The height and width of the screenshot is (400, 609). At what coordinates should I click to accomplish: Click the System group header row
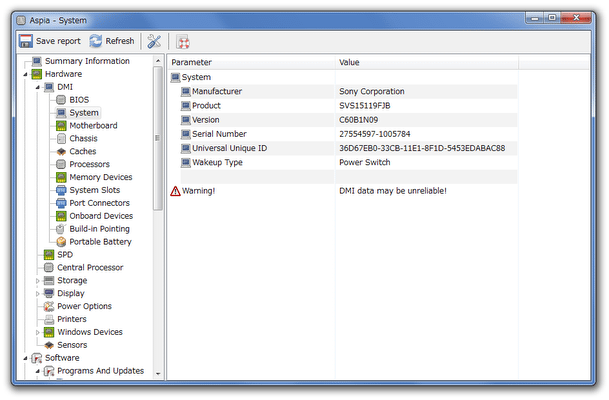click(343, 77)
